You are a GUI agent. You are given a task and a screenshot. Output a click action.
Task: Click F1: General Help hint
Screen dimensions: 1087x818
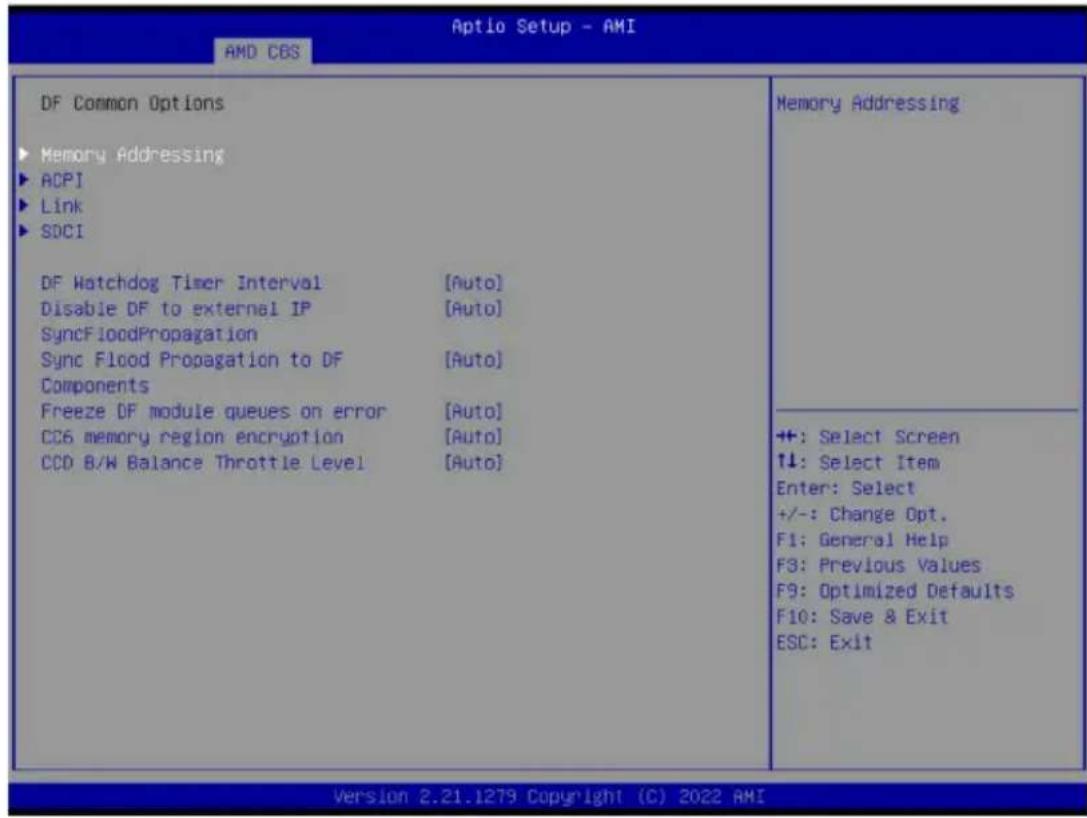(x=862, y=539)
